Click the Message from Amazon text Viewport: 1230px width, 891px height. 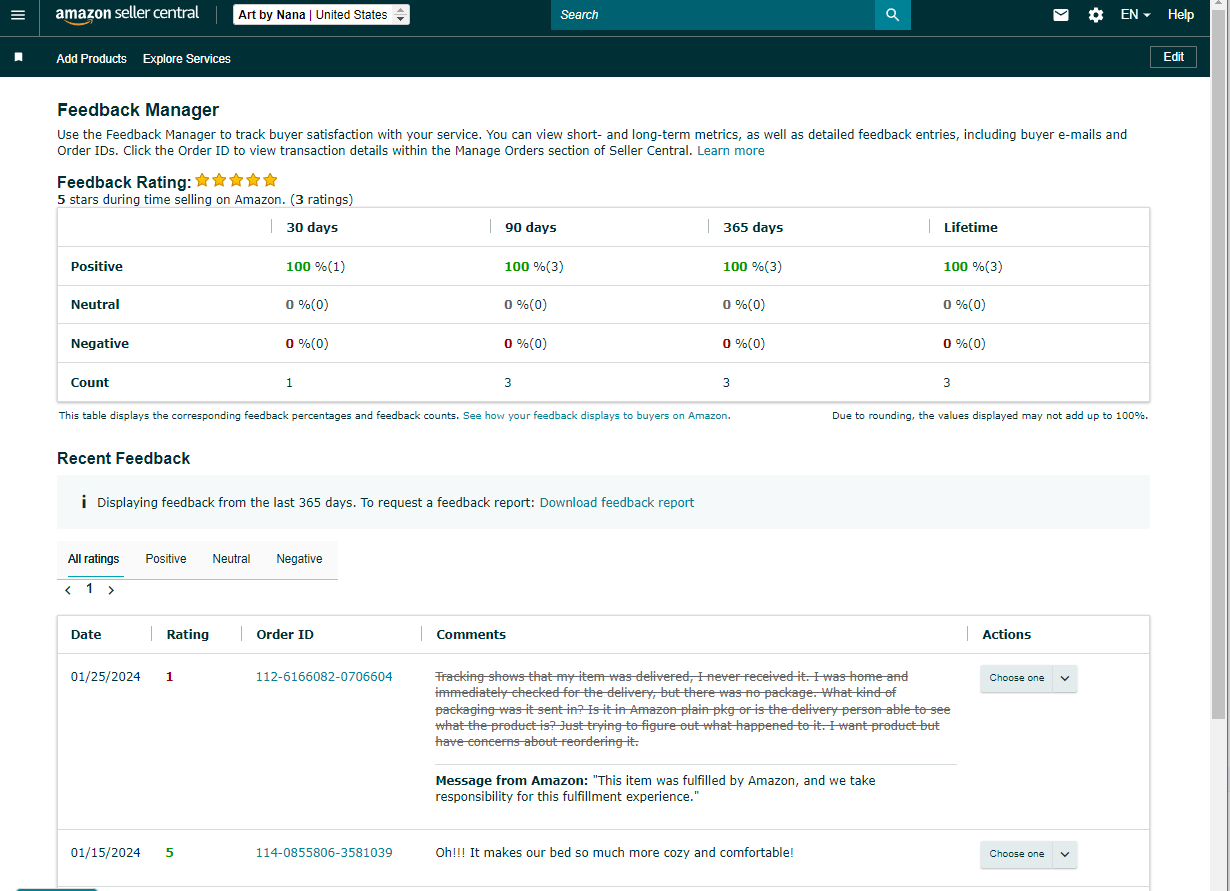point(656,789)
